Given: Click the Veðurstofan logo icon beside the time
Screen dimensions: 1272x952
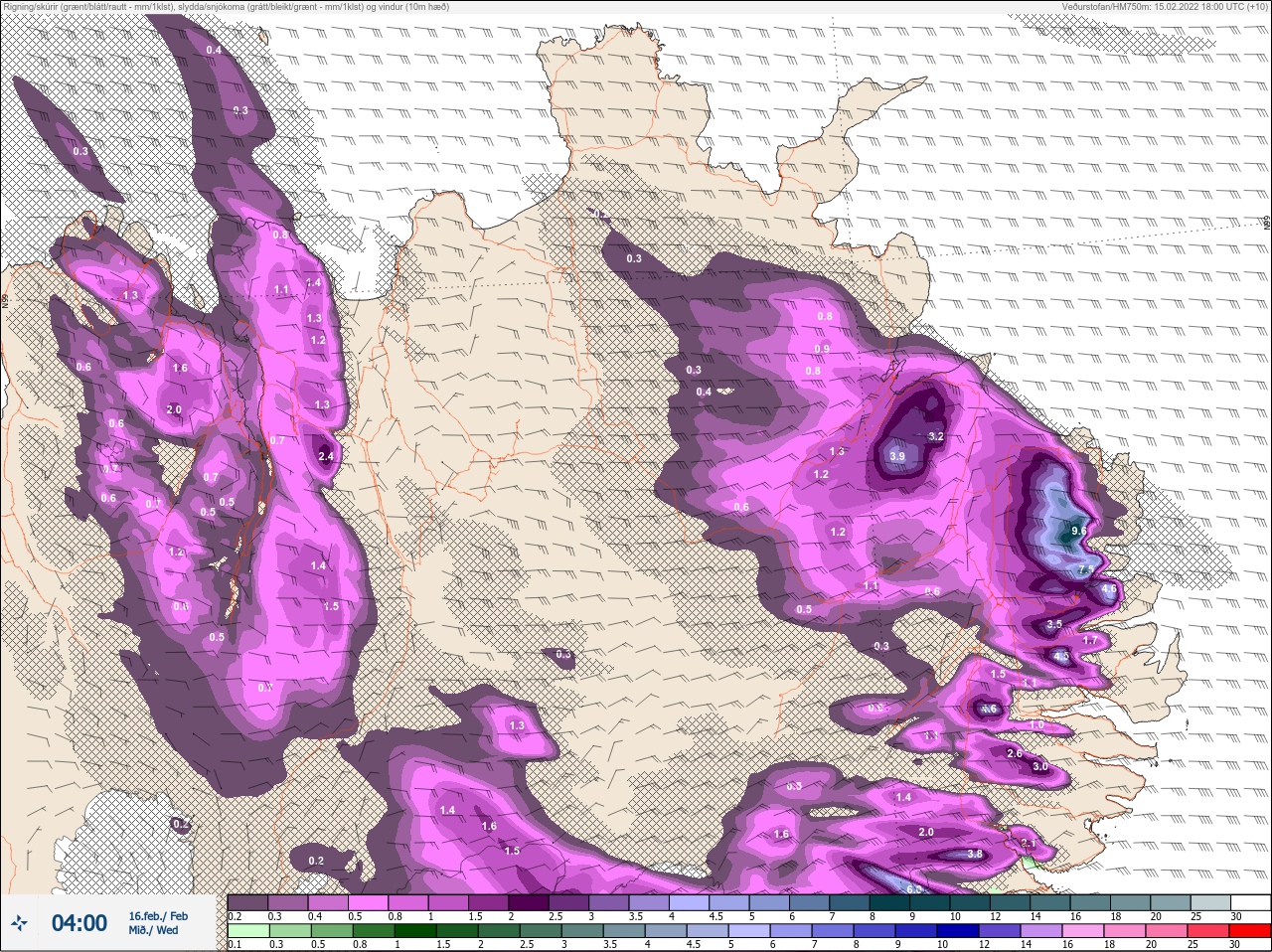Looking at the screenshot, I should coord(19,924).
